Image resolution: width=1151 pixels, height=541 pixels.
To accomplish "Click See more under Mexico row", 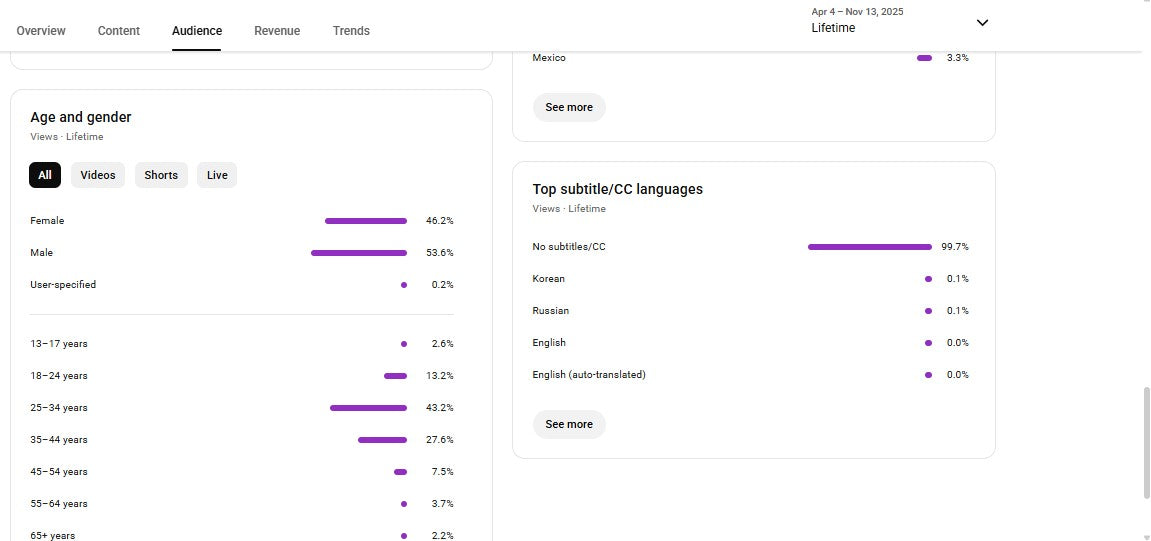I will pyautogui.click(x=569, y=107).
